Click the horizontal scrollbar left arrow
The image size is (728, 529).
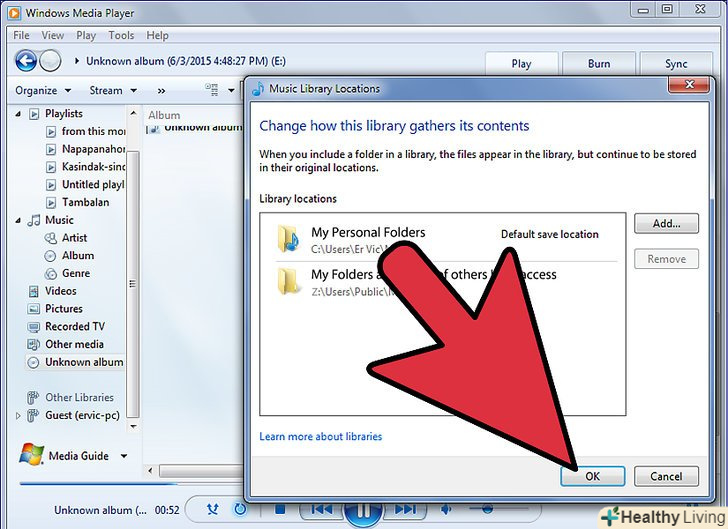pos(150,470)
